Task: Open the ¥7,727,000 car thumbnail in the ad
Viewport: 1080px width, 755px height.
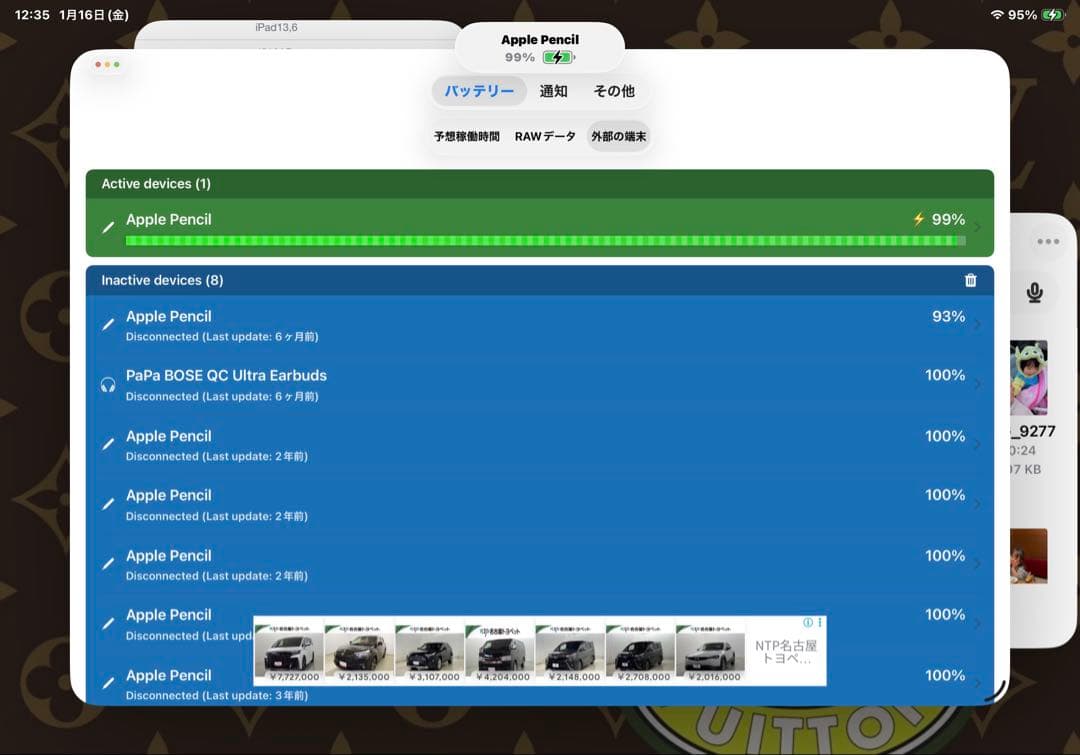Action: (288, 651)
